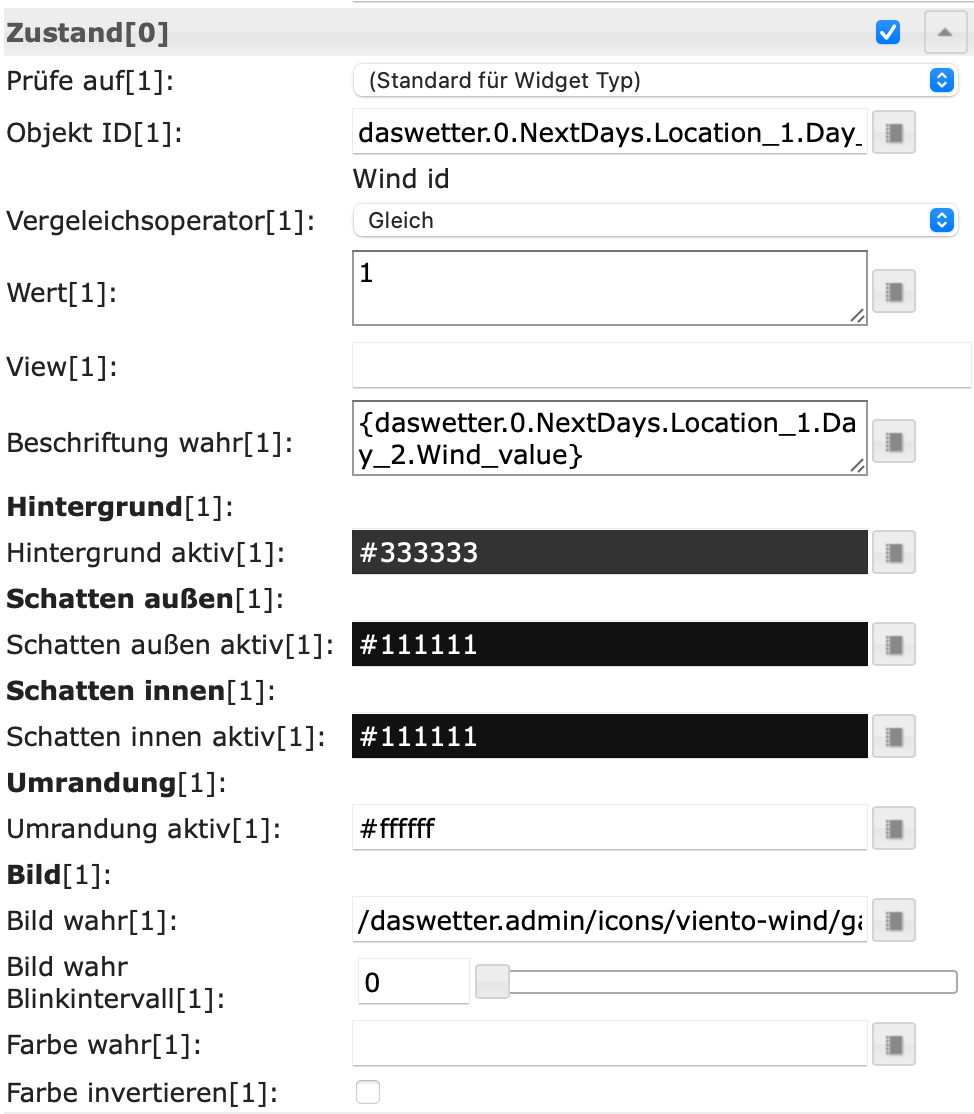Click the #333333 Hintergrund aktiv color field

coord(609,552)
